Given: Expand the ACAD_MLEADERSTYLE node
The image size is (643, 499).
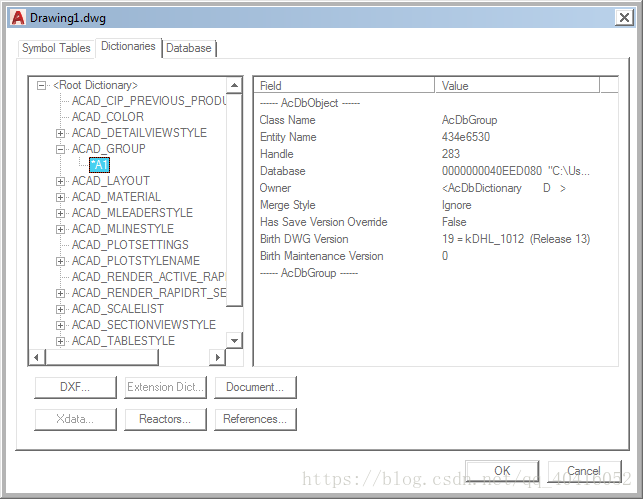Looking at the screenshot, I should pyautogui.click(x=60, y=213).
